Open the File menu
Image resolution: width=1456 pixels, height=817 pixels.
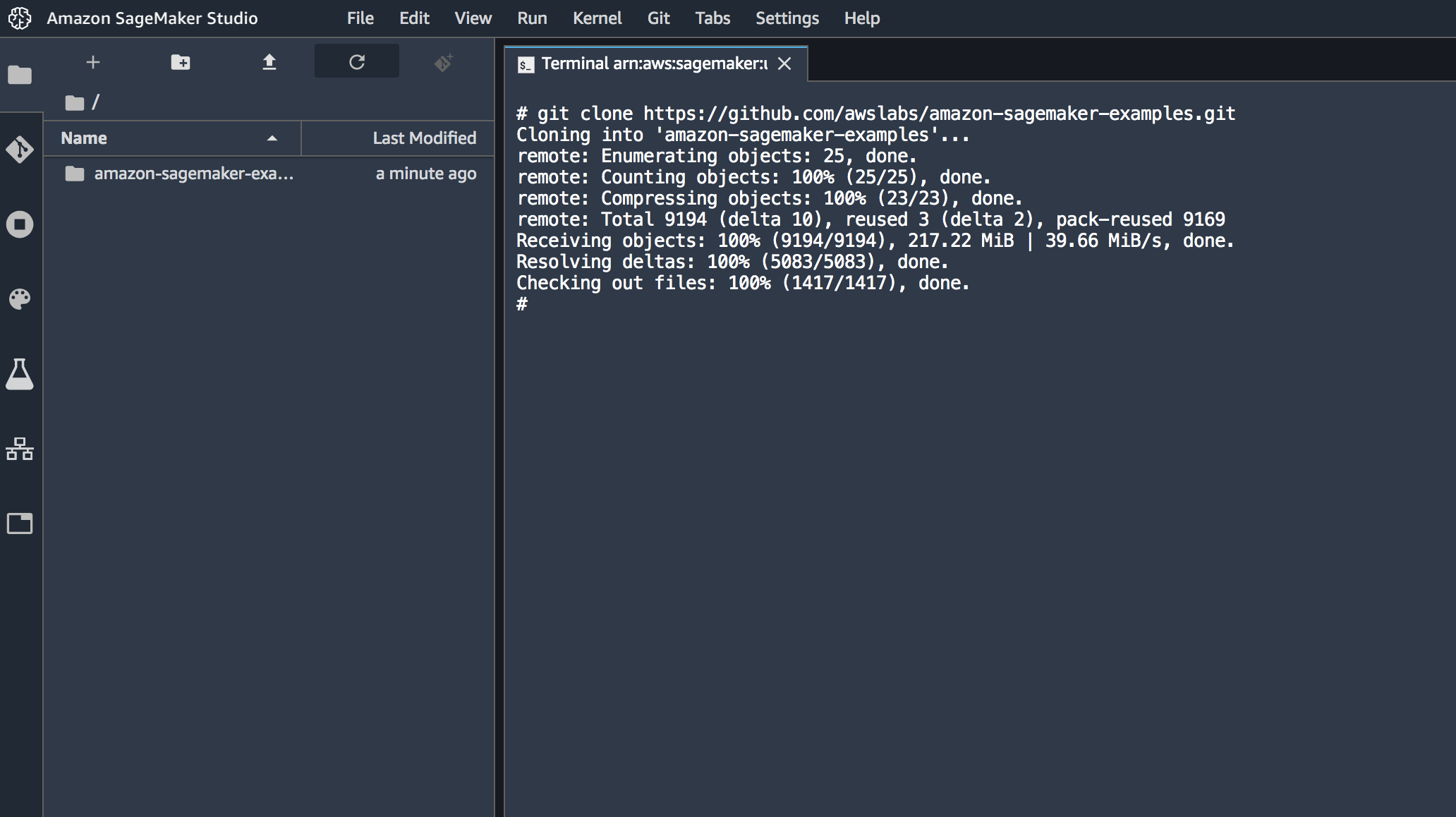click(360, 18)
